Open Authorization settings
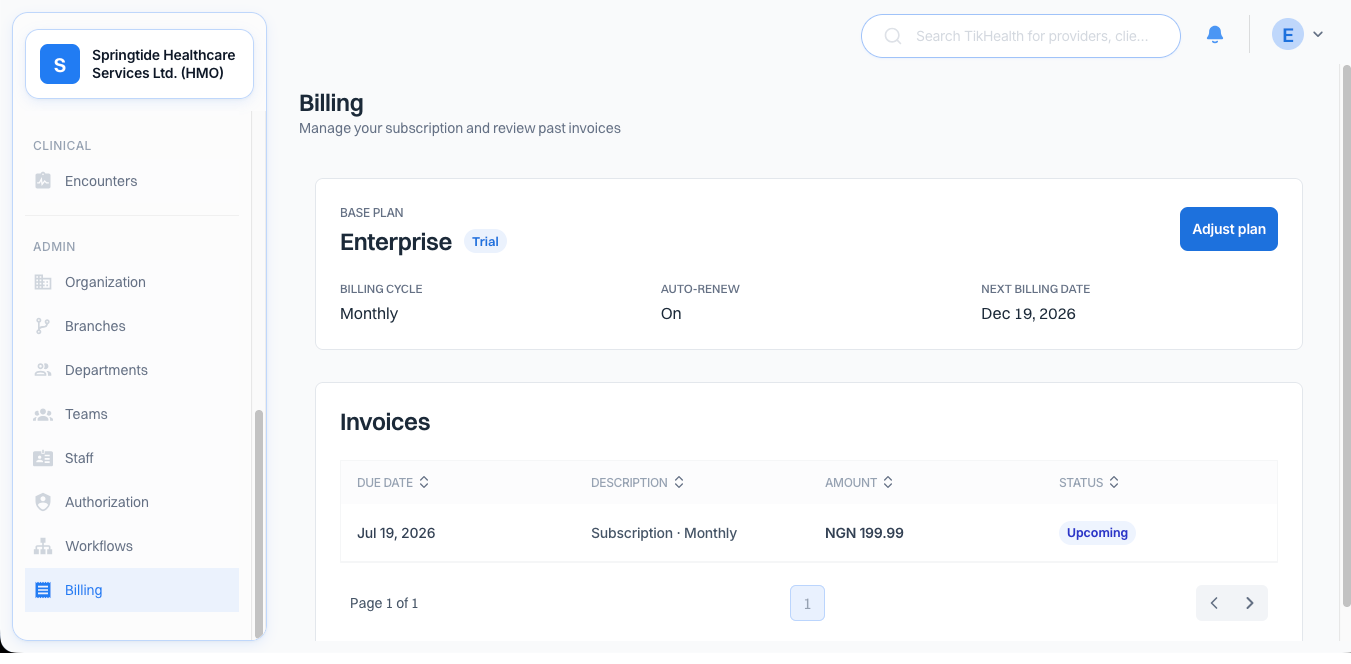This screenshot has height=664, width=1351. [x=132, y=502]
